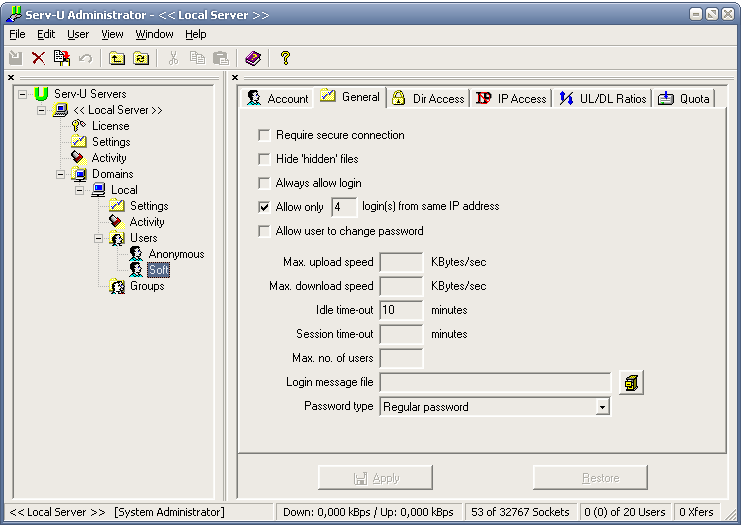Click the Max. download speed field
The height and width of the screenshot is (525, 741).
tap(401, 286)
